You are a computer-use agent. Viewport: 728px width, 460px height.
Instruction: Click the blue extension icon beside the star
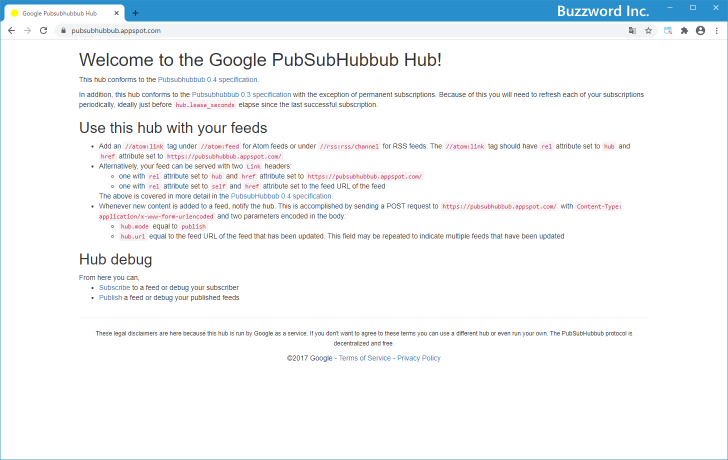click(x=668, y=31)
